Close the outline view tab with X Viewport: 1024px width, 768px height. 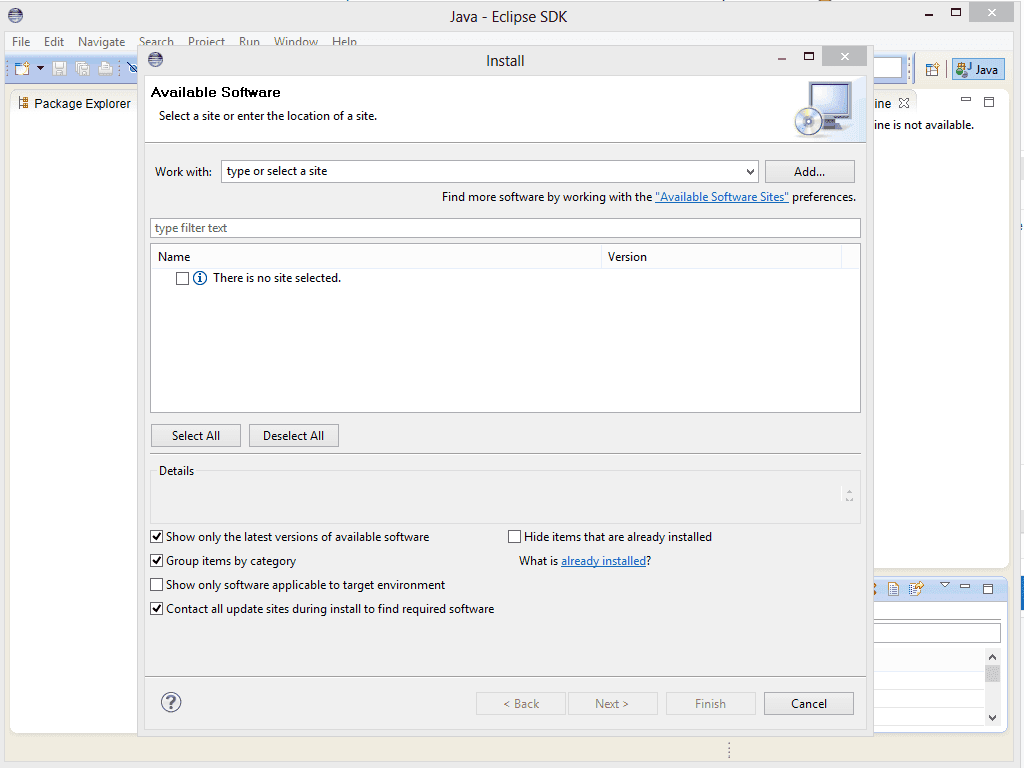tap(904, 103)
